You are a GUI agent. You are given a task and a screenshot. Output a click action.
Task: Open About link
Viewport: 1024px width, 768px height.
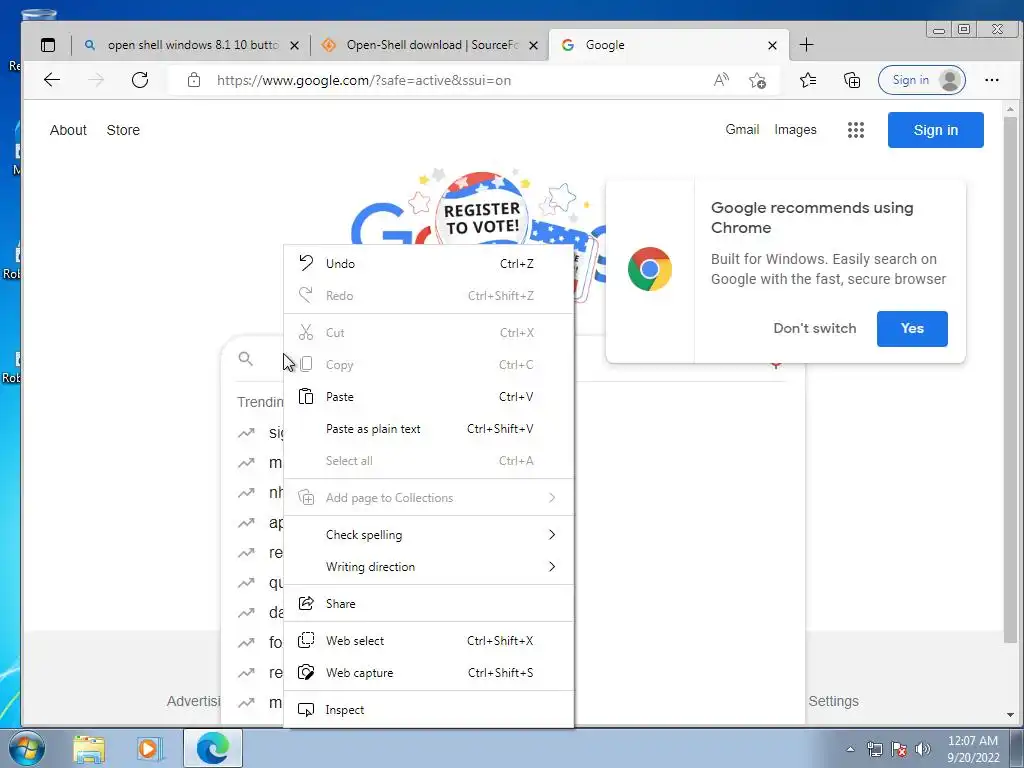68,130
